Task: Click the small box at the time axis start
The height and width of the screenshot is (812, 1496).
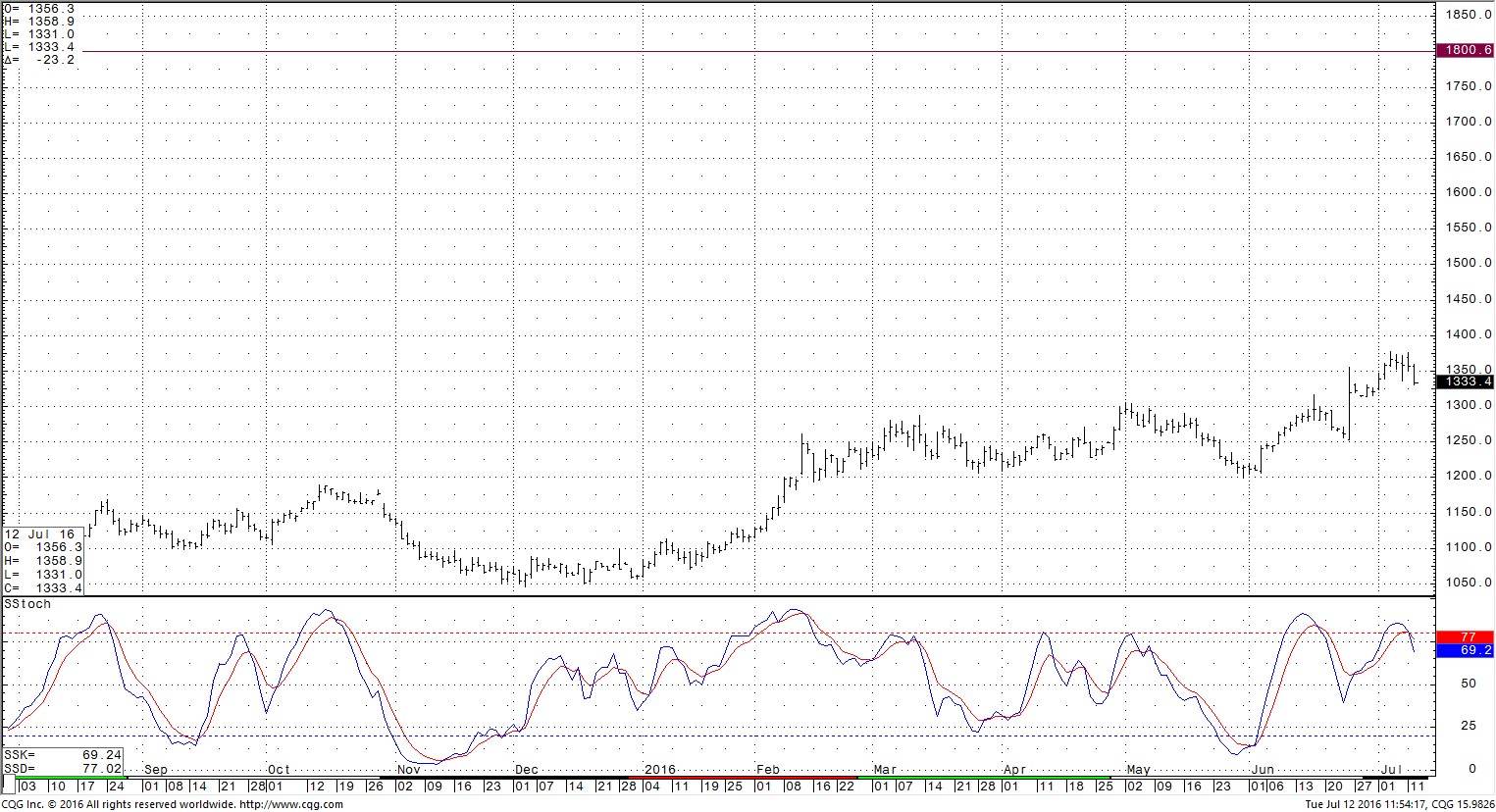Action: coord(9,786)
